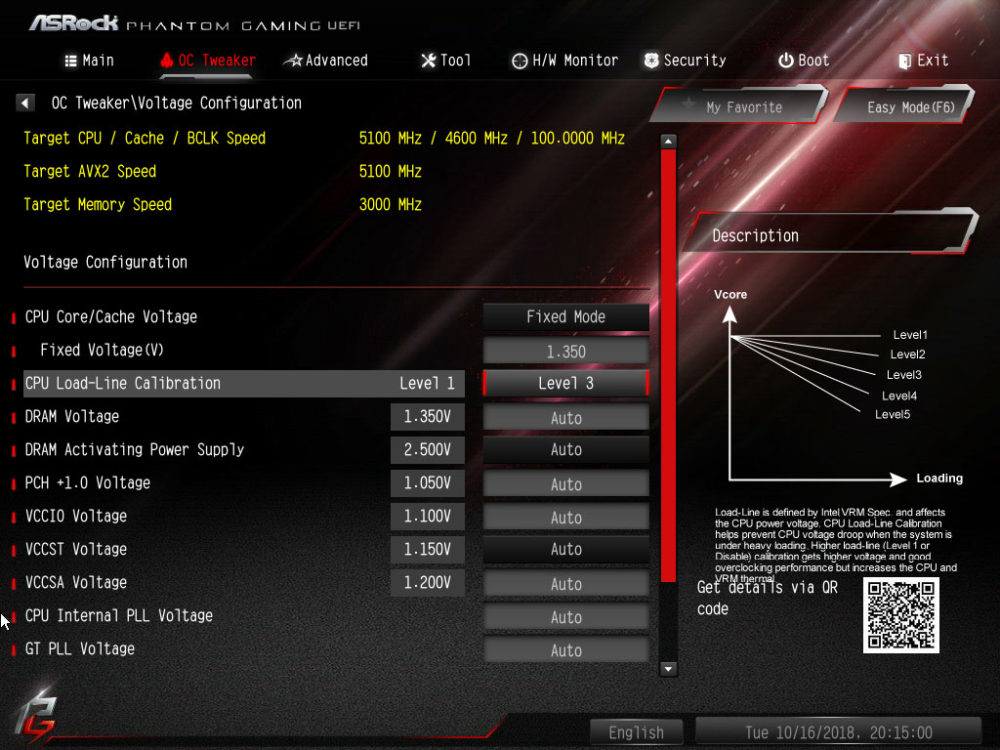Viewport: 1000px width, 750px height.
Task: Click the My Favorite star icon
Action: click(688, 103)
